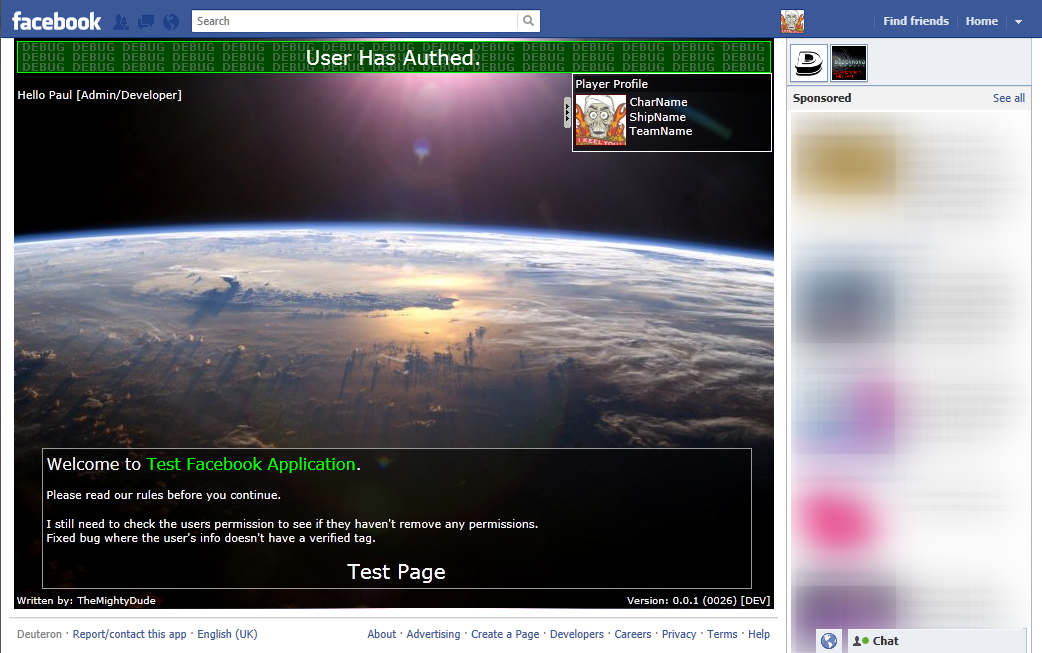Focus the Search input field

pos(355,21)
